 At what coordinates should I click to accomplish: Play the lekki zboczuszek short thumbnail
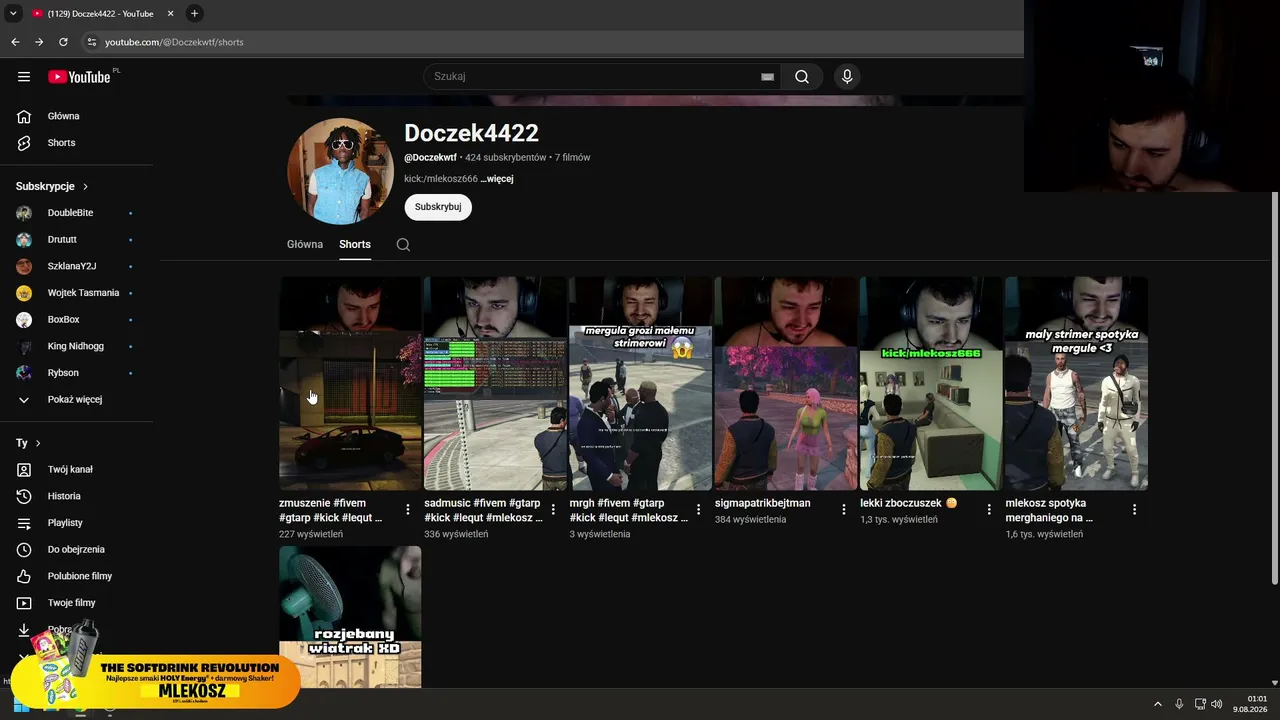click(931, 384)
